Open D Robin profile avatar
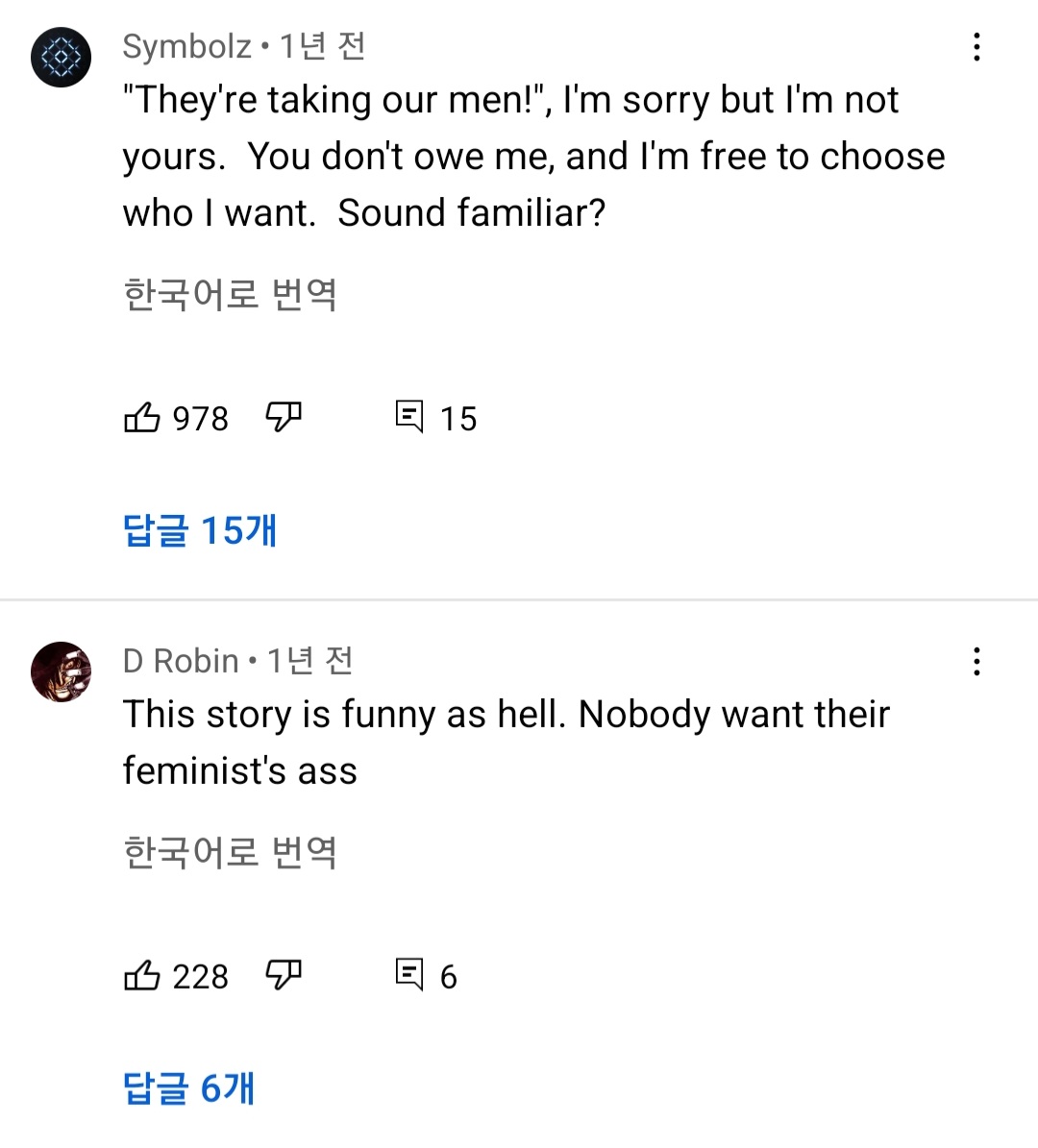The height and width of the screenshot is (1148, 1038). (62, 672)
